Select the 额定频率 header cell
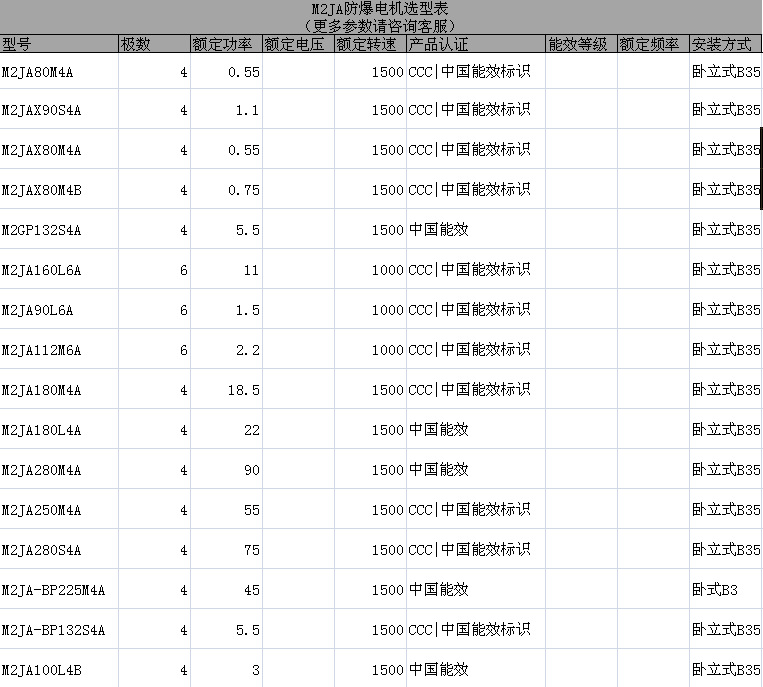This screenshot has height=687, width=763. point(652,45)
